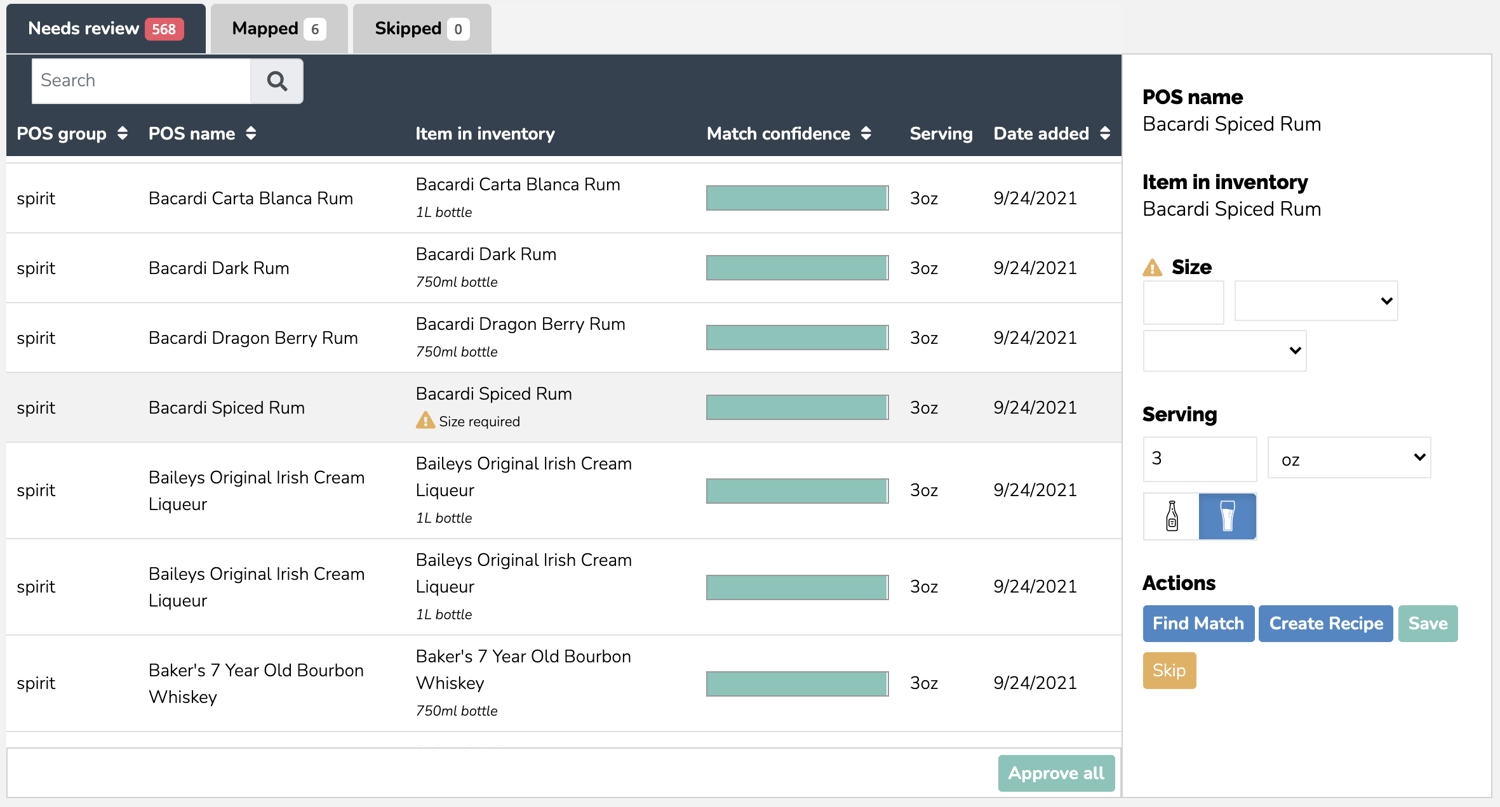Click the Size required warning icon in row
Screen dimensions: 1500x807
point(425,421)
